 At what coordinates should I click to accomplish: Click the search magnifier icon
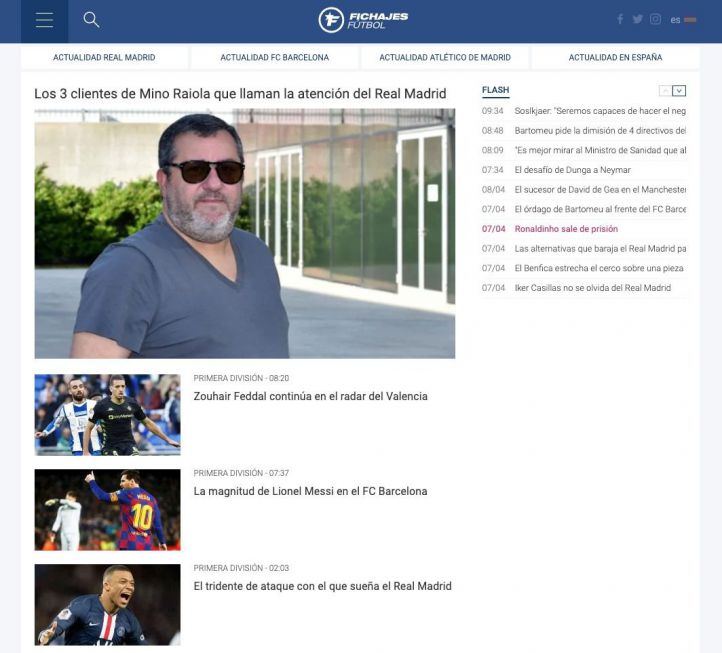tap(91, 20)
